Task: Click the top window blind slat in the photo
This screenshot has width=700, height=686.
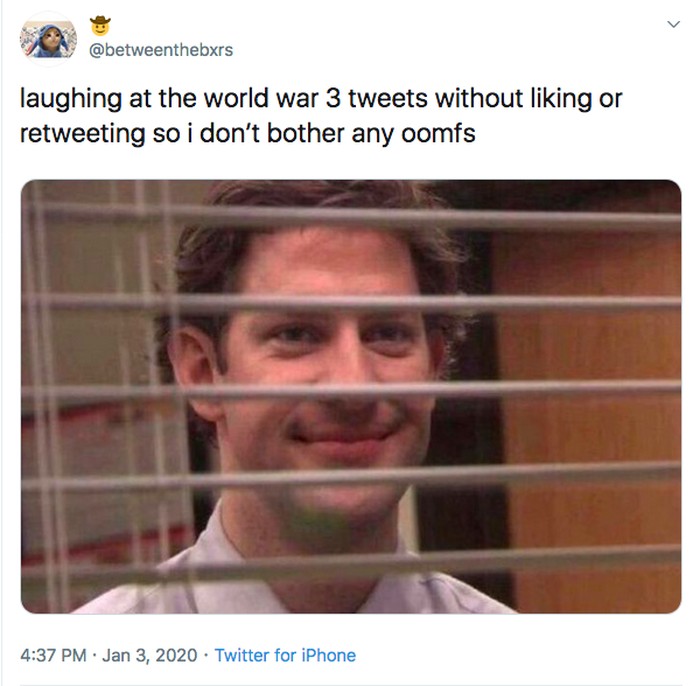Action: [x=351, y=214]
